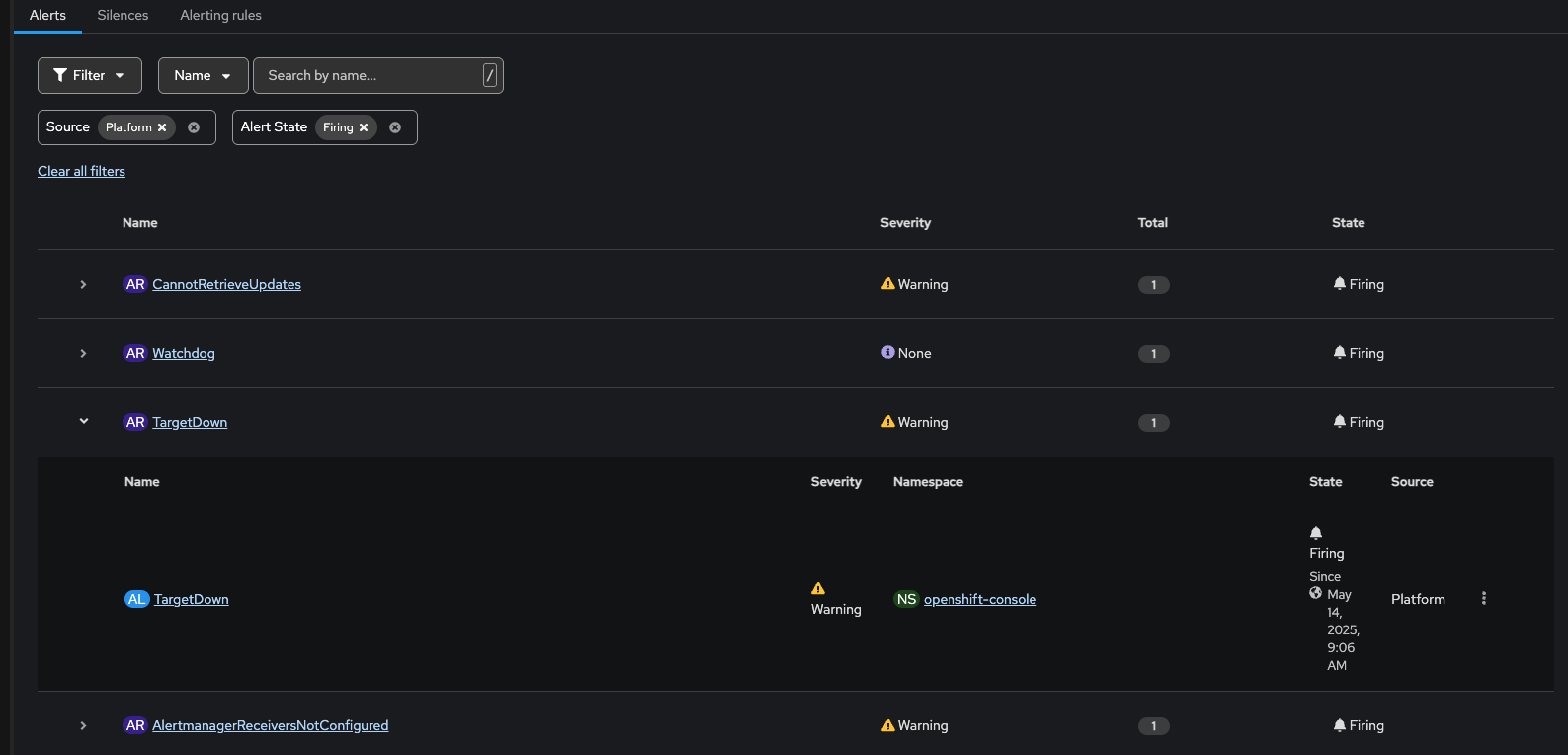Click the bell icon above Firing Since text
Viewport: 1568px width, 755px height.
point(1316,533)
